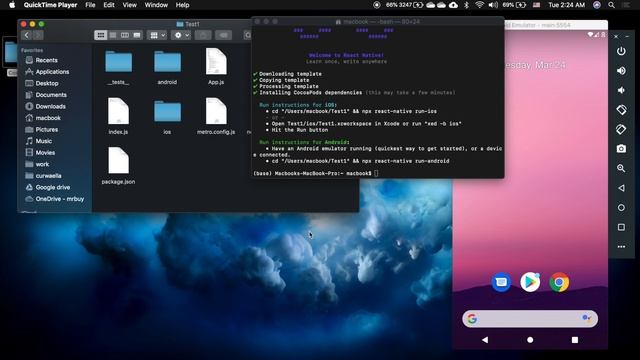The height and width of the screenshot is (360, 640).
Task: Open the File menu
Action: tap(90, 5)
